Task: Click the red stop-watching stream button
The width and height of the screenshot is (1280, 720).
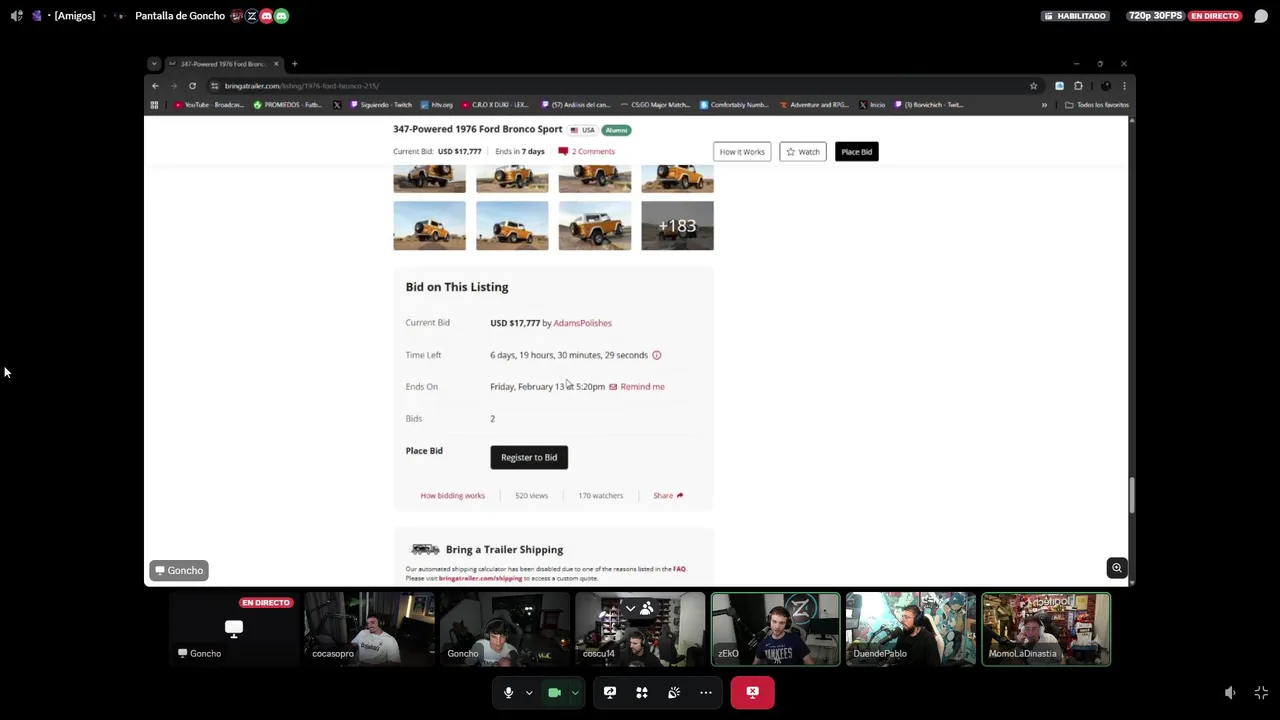Action: (752, 692)
